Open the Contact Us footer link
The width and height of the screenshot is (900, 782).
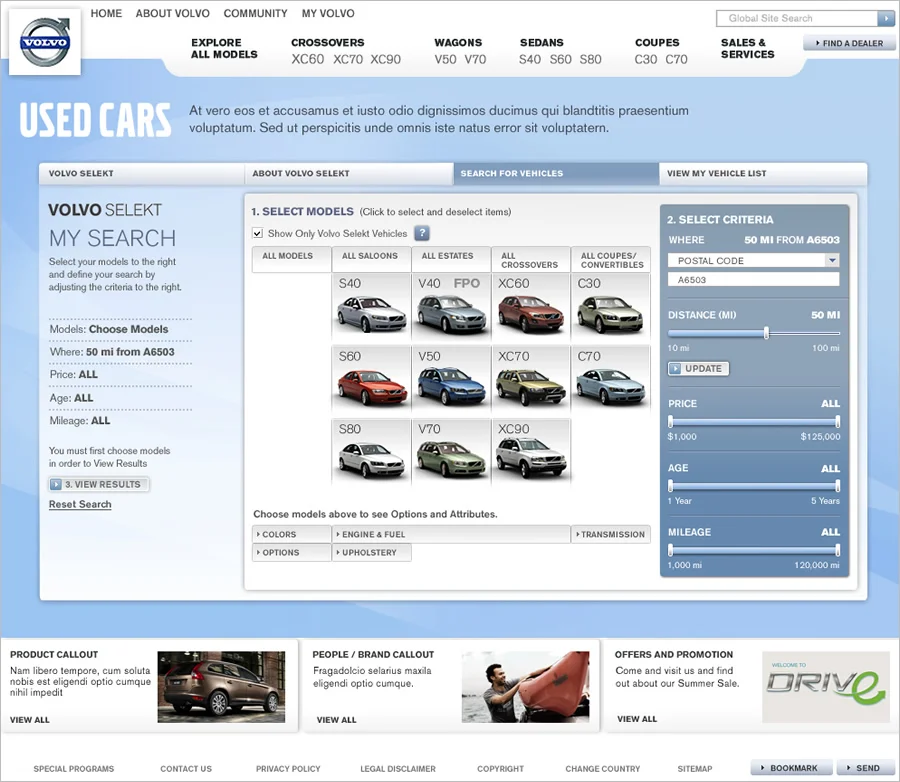coord(186,769)
